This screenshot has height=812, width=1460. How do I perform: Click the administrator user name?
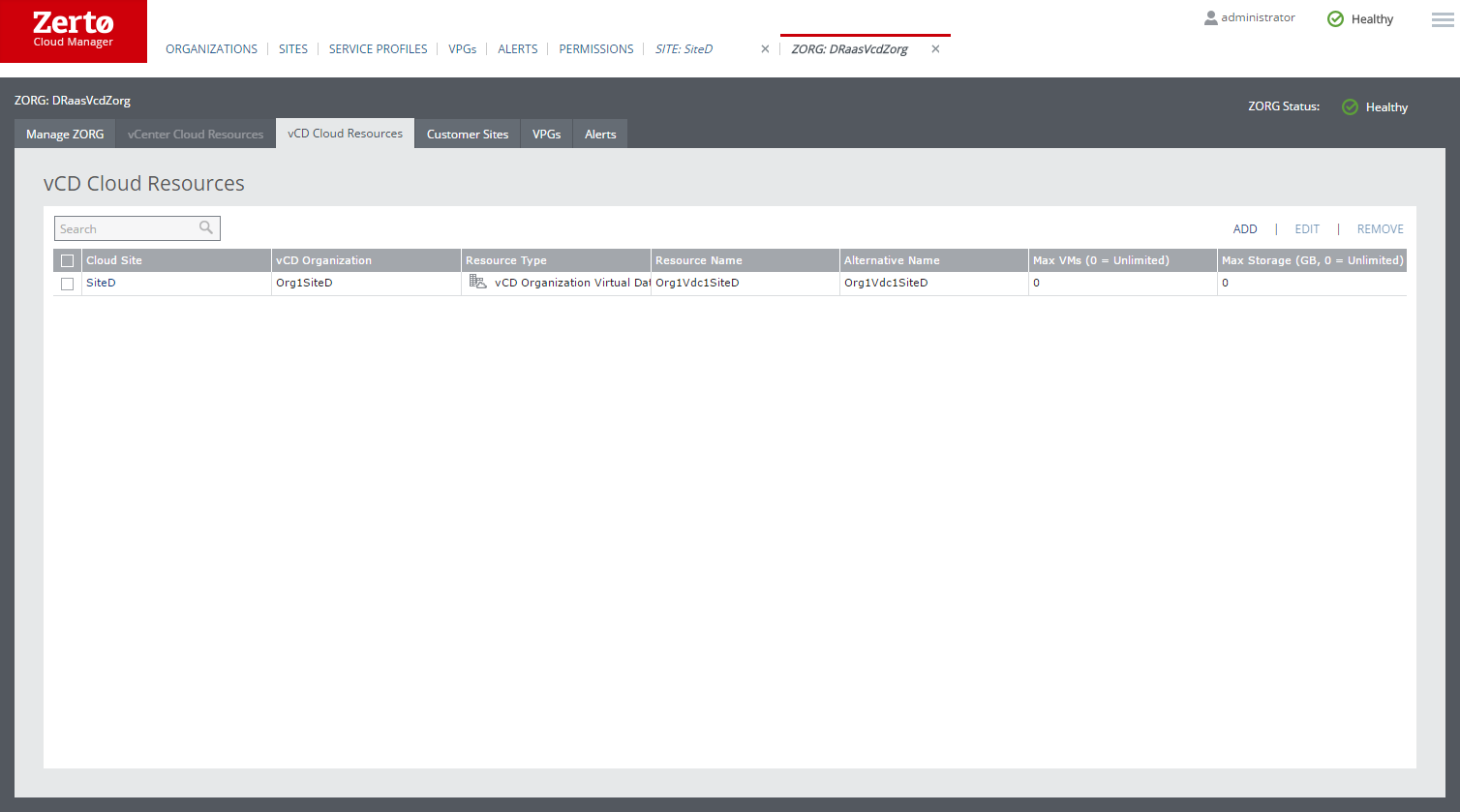pyautogui.click(x=1258, y=17)
